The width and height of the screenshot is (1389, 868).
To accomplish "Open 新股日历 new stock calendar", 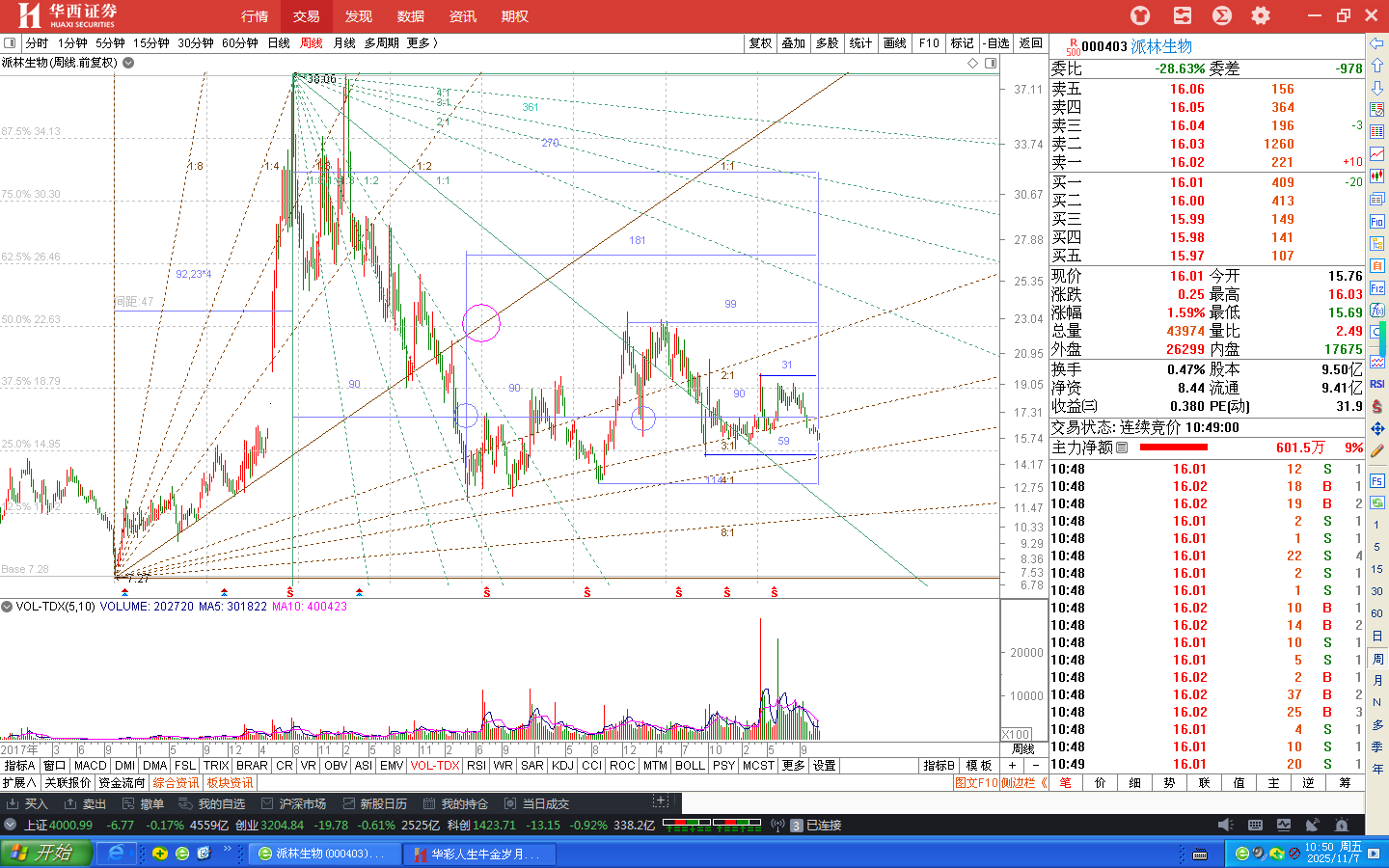I will [x=373, y=803].
